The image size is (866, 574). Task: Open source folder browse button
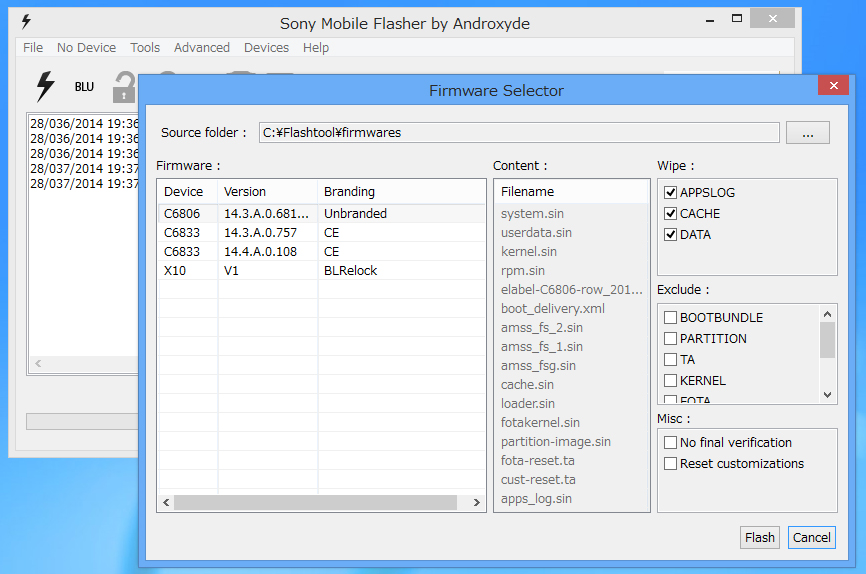pyautogui.click(x=807, y=133)
